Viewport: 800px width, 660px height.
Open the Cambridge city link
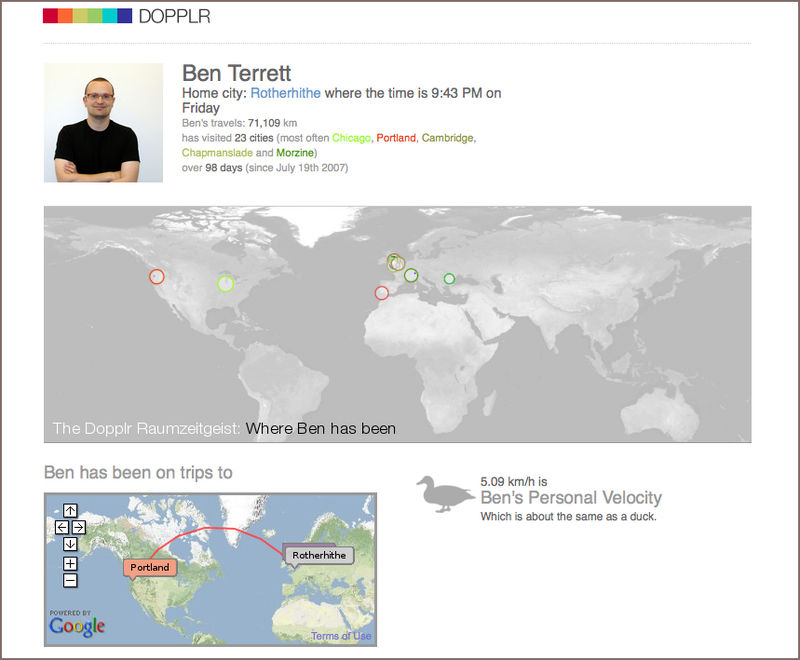(447, 138)
